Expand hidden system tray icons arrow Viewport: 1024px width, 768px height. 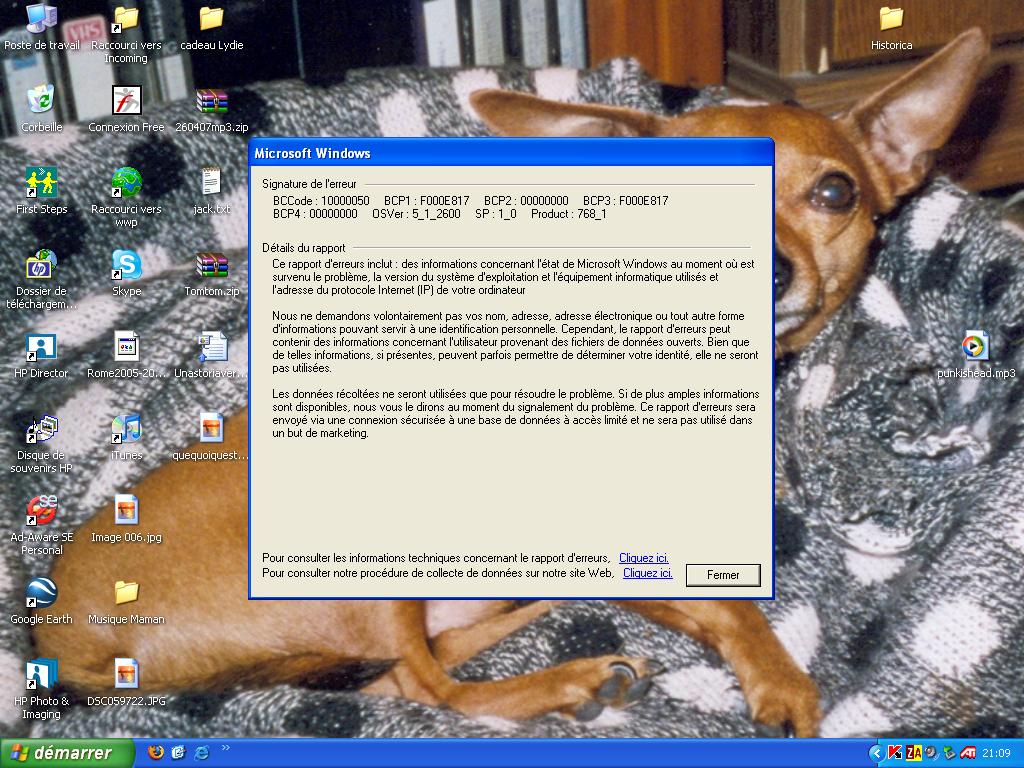876,753
